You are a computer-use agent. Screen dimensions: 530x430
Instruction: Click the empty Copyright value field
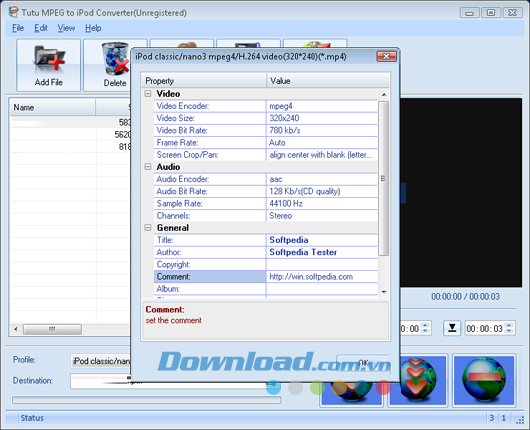[x=322, y=264]
